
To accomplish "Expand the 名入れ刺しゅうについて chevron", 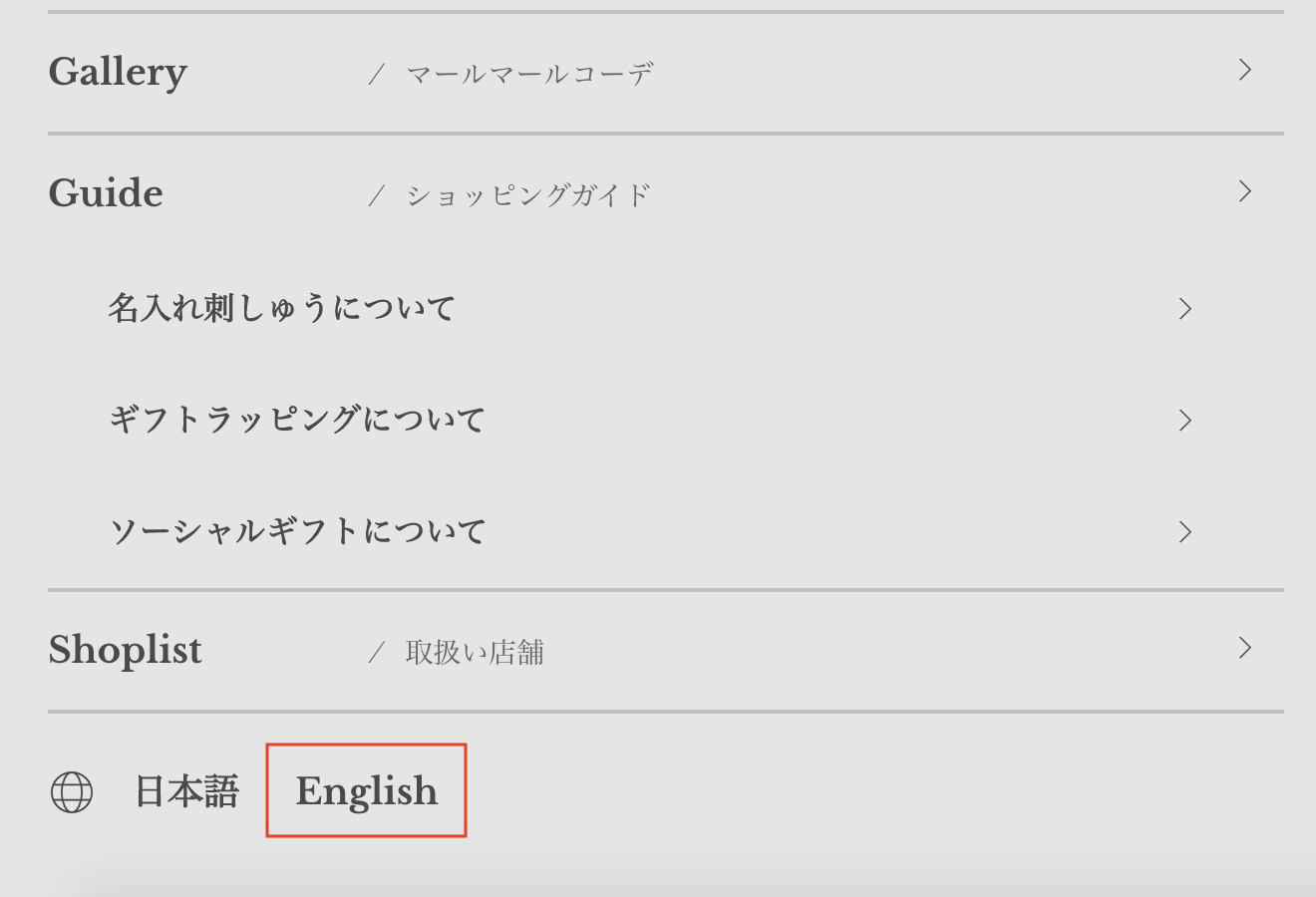I will click(x=1185, y=309).
